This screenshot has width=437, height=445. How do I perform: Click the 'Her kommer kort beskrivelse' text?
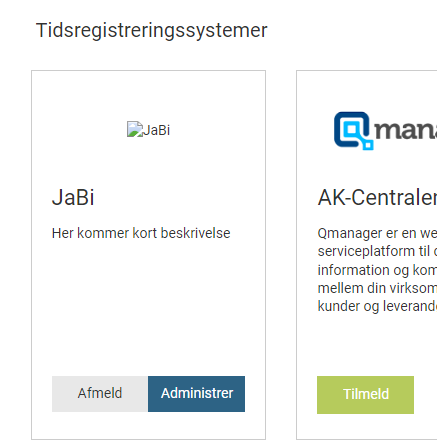(x=141, y=233)
